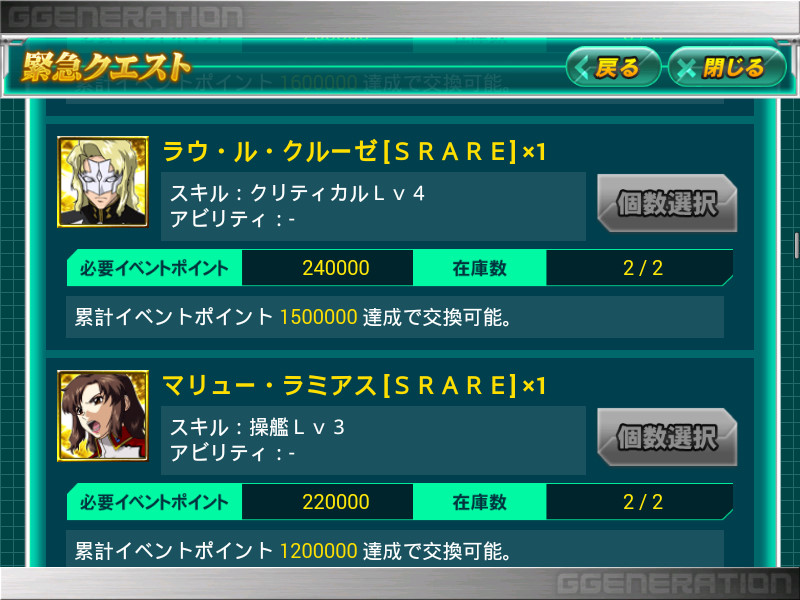
Task: Select quantity for ラウ・ル・クルーゼ with 個数選択
Action: (x=667, y=203)
